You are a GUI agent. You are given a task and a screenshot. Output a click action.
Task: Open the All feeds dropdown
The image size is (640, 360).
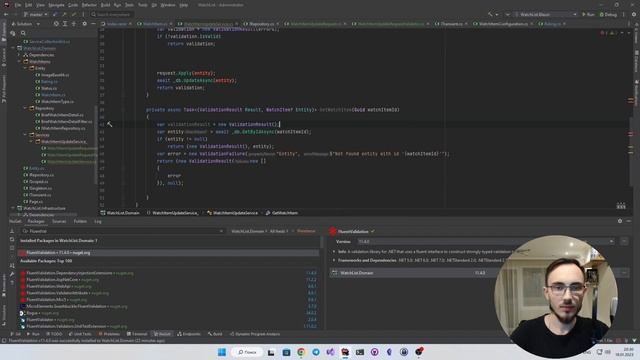pyautogui.click(x=279, y=231)
